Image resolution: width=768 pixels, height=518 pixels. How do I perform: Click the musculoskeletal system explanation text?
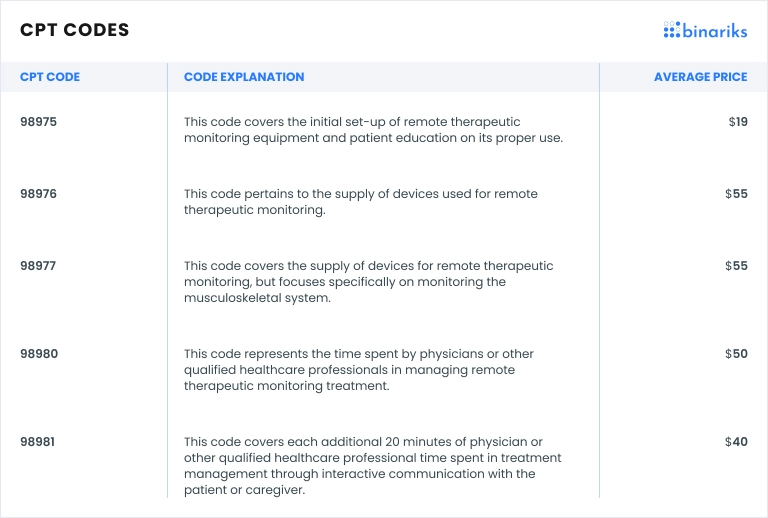[368, 282]
